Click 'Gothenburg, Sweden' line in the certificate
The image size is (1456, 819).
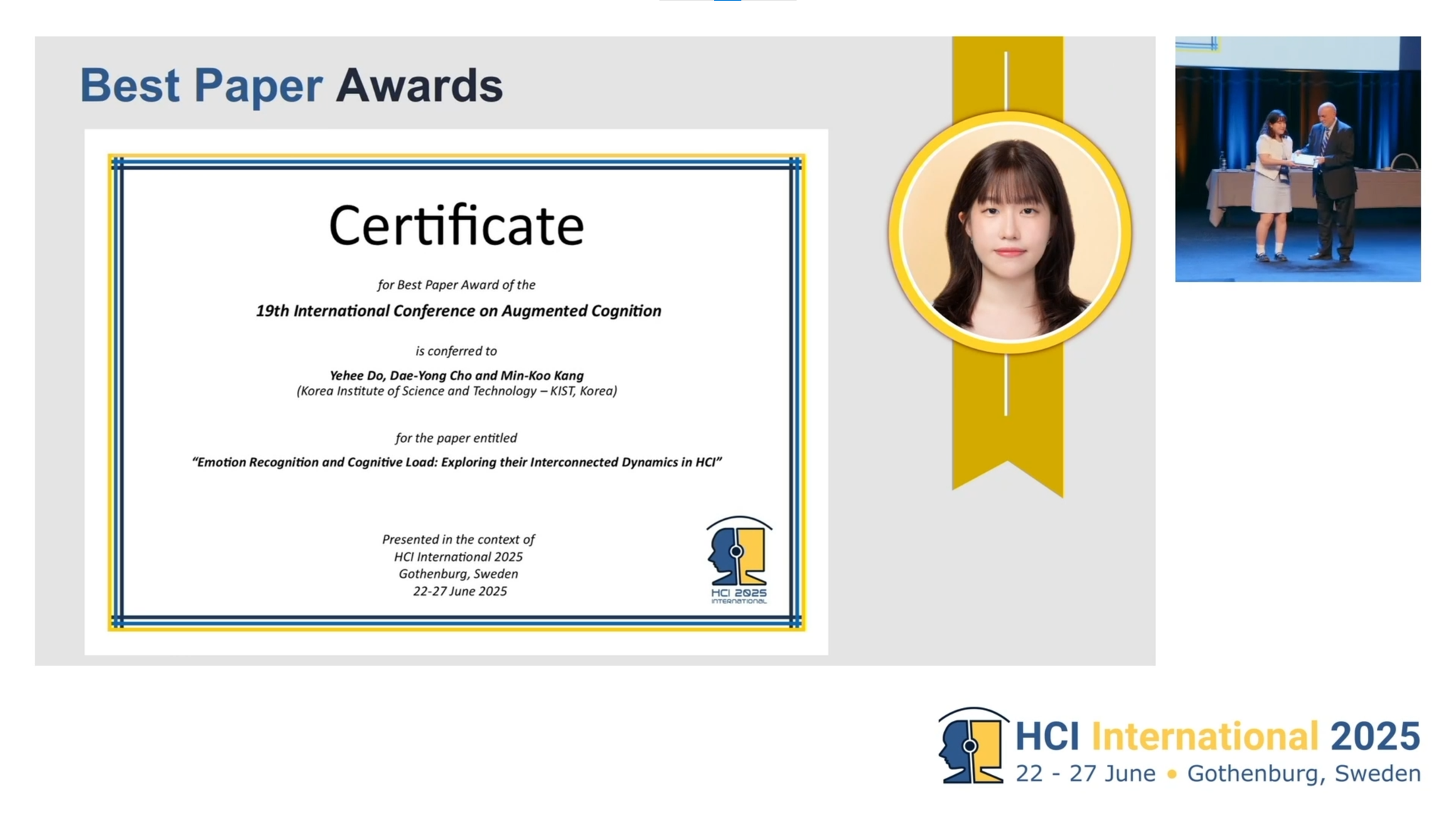coord(459,574)
